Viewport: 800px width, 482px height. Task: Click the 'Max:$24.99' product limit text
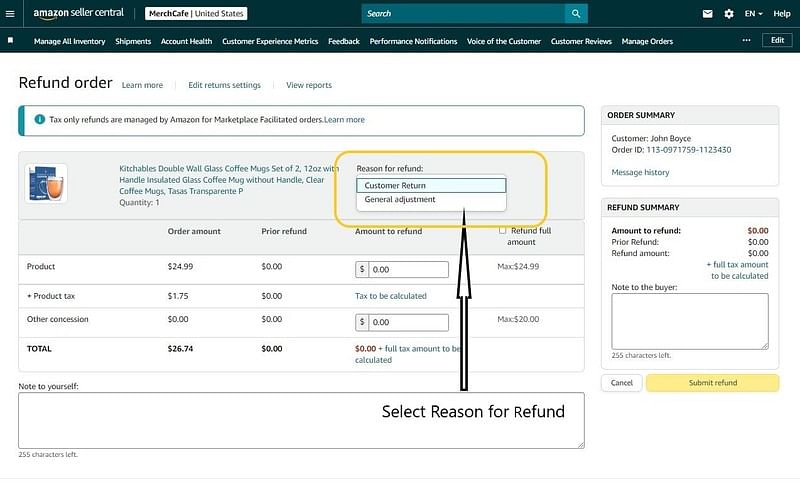click(x=518, y=266)
